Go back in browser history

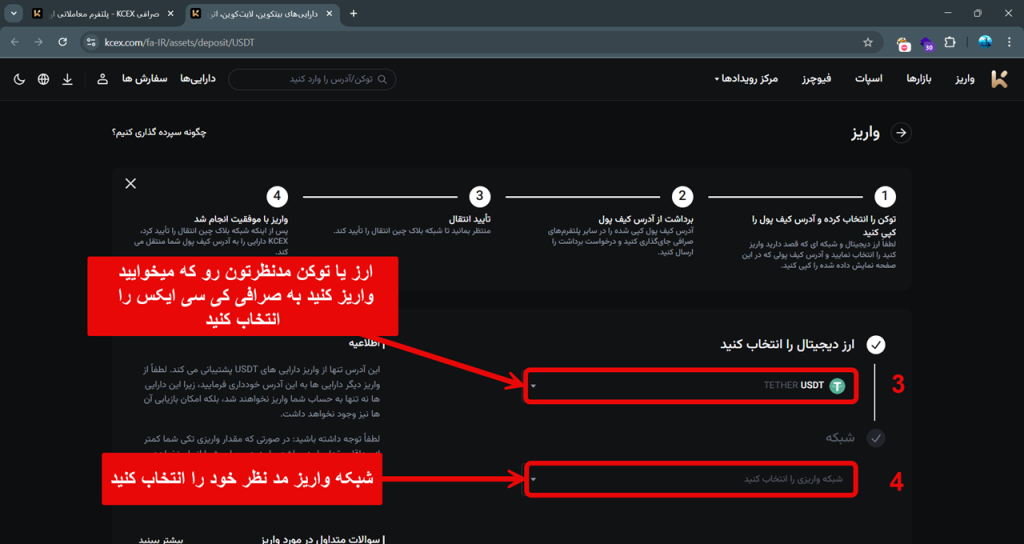tap(15, 42)
